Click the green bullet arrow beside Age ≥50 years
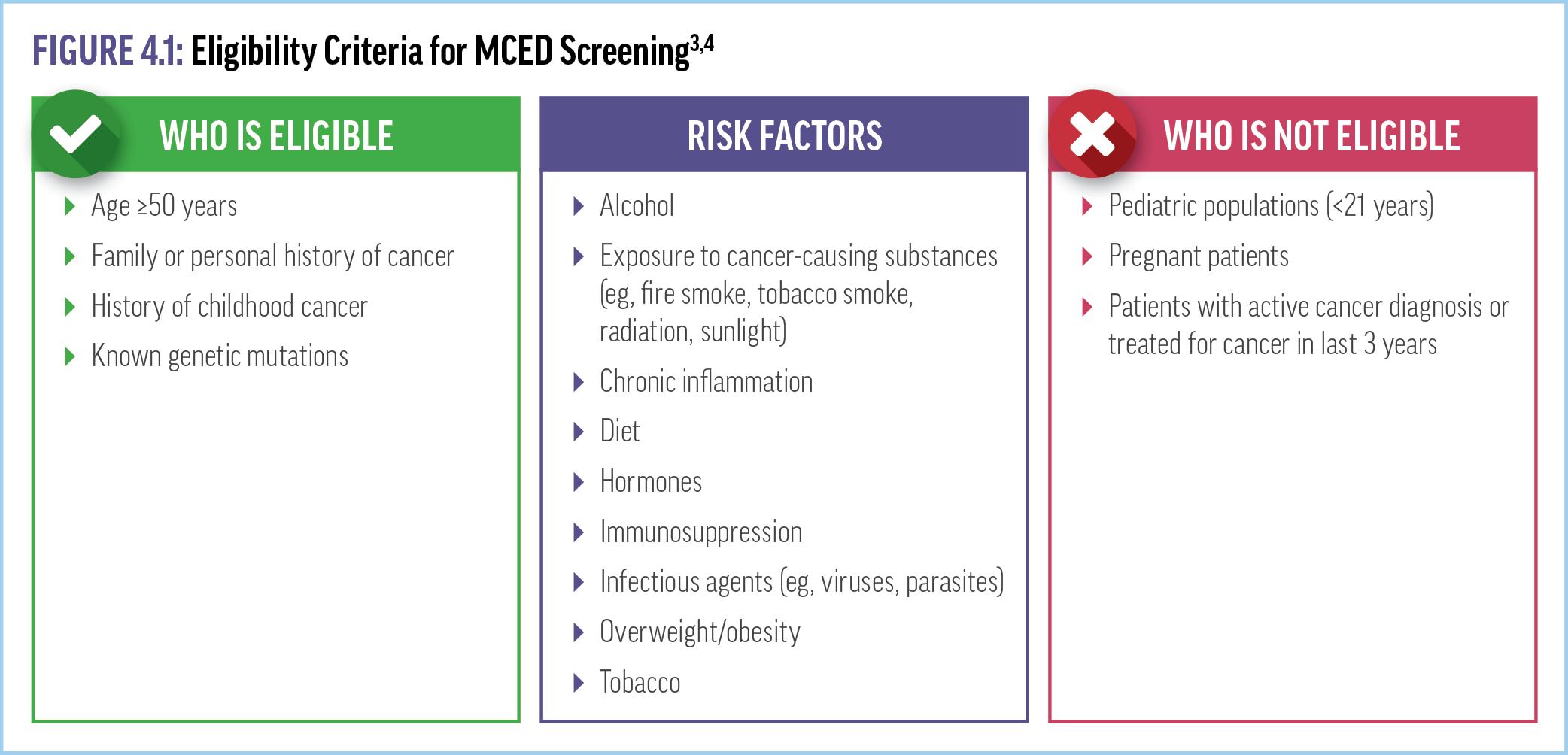The height and width of the screenshot is (755, 1568). point(70,206)
